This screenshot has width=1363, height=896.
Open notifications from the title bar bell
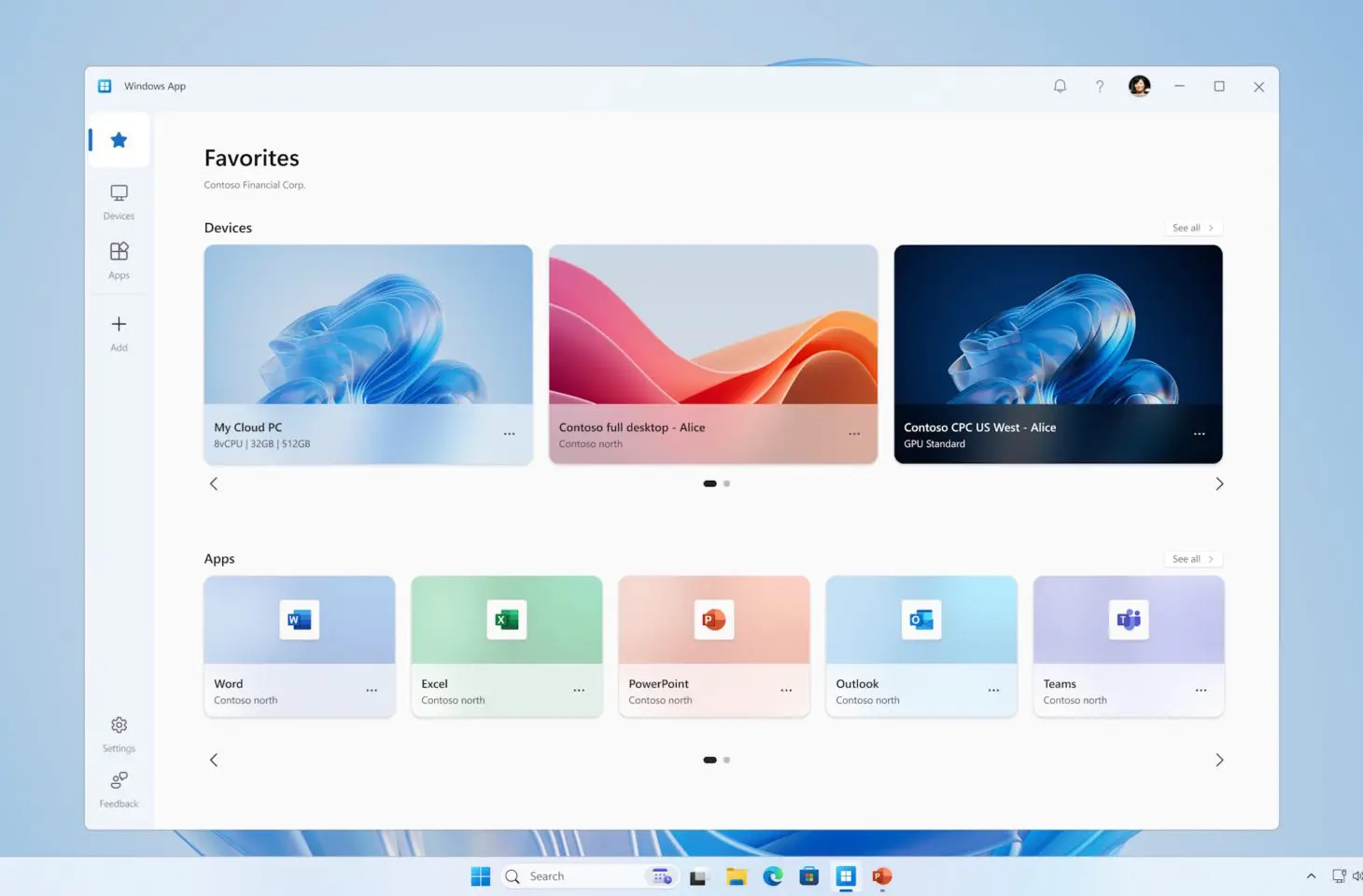click(x=1060, y=85)
